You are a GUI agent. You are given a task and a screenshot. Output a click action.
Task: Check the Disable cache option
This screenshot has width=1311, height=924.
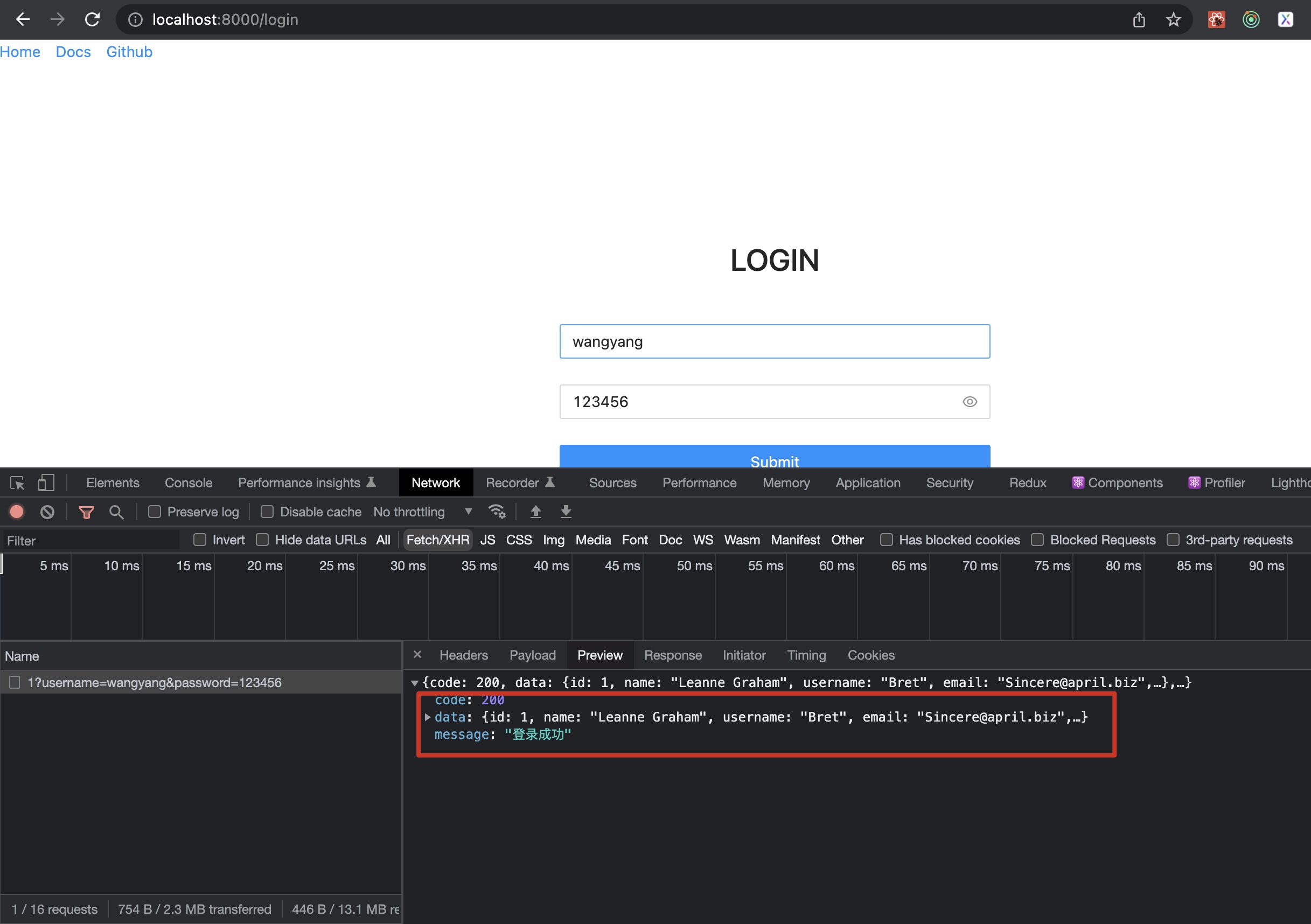[x=267, y=512]
